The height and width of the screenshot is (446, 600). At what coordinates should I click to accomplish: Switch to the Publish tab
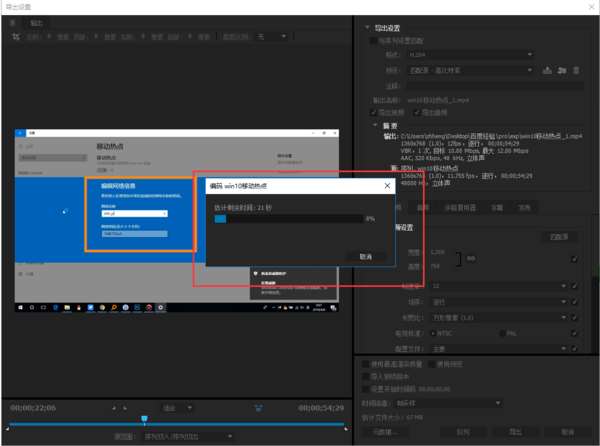(524, 208)
